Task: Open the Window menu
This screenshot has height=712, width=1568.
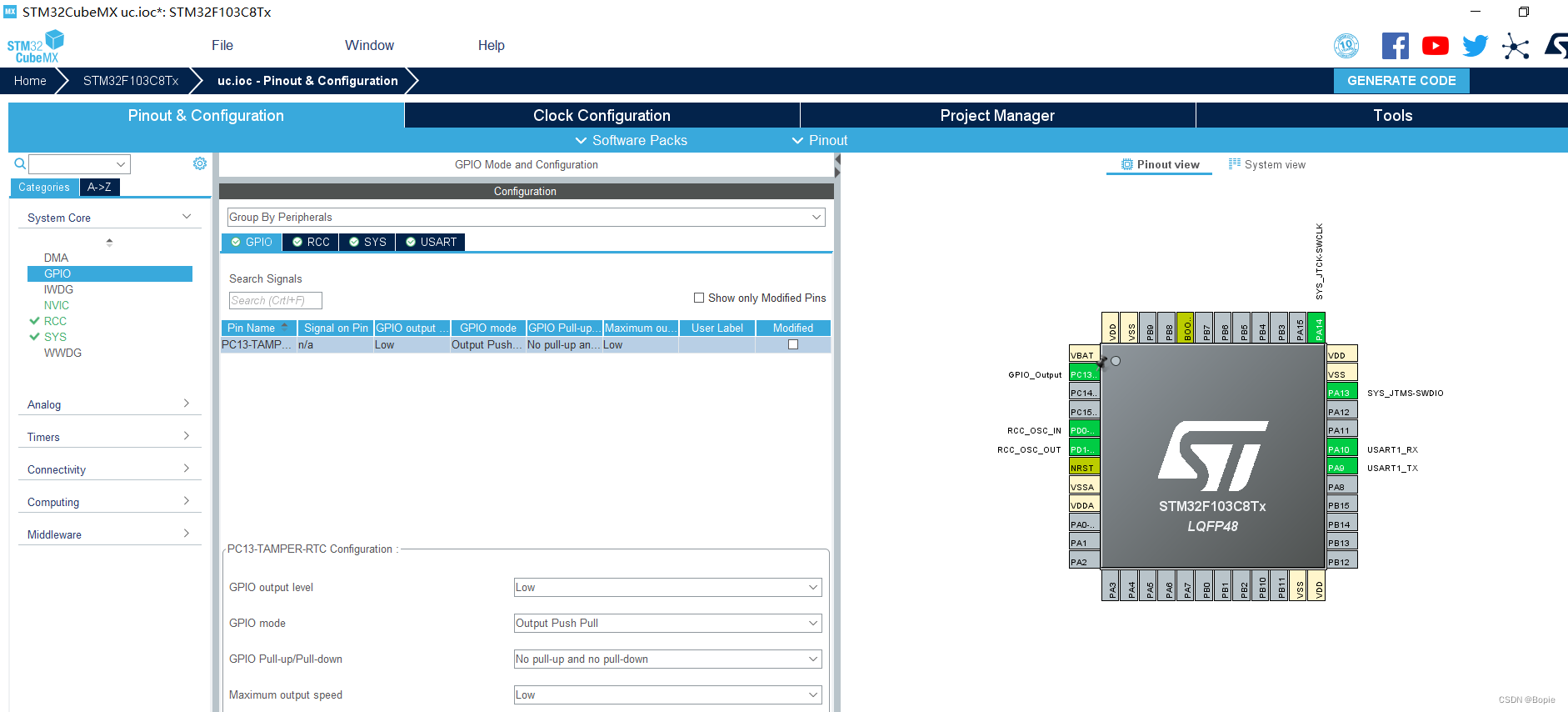Action: coord(369,45)
